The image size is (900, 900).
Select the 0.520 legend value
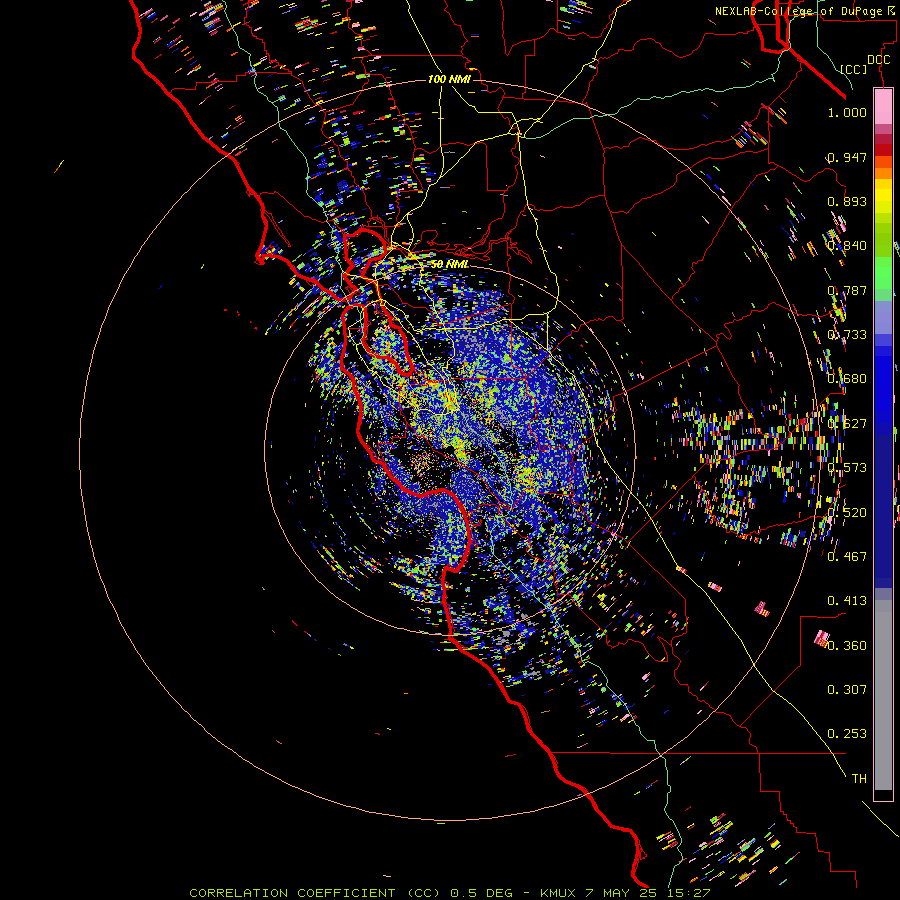(847, 513)
